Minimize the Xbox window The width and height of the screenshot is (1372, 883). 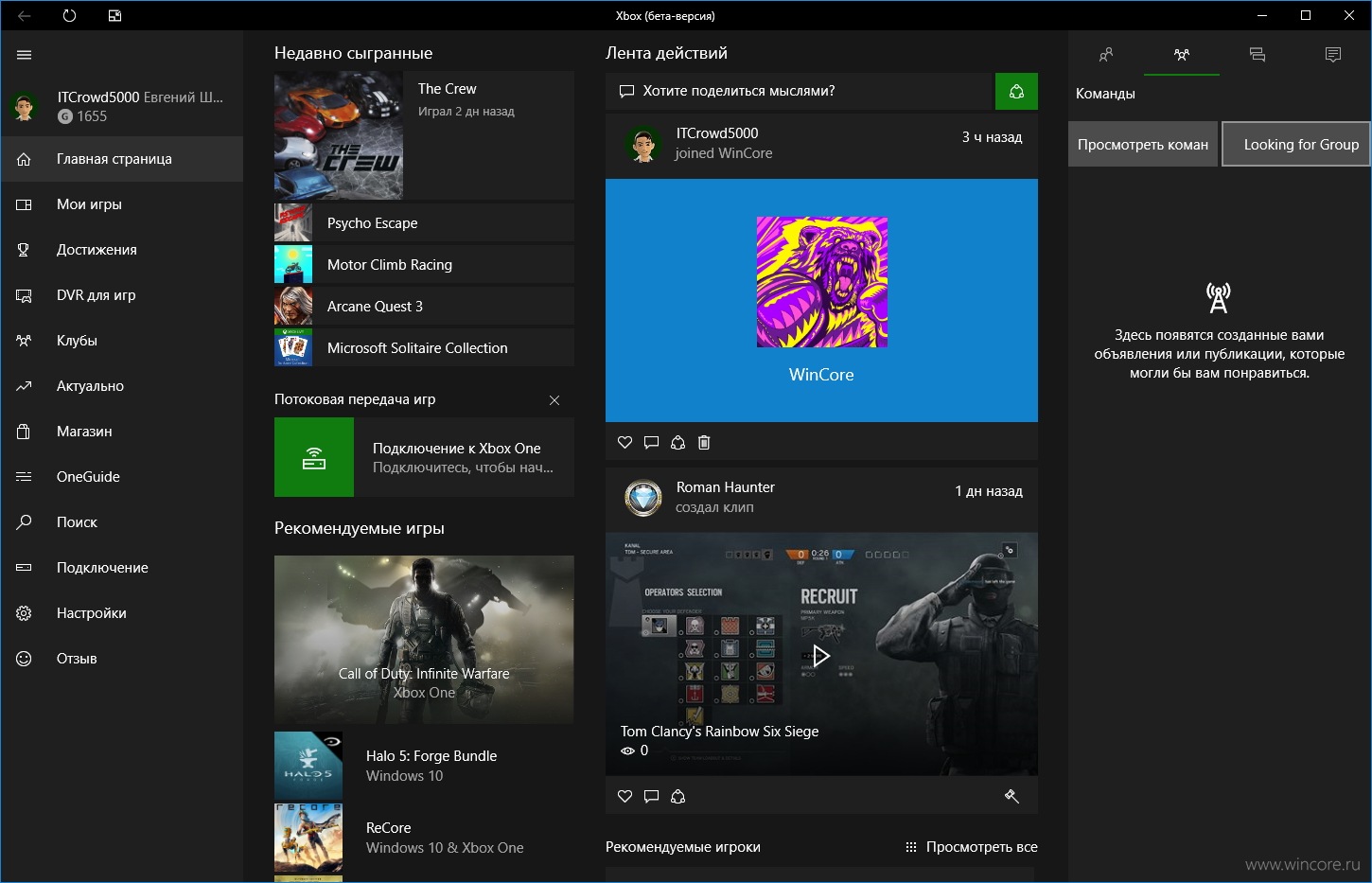click(1262, 16)
